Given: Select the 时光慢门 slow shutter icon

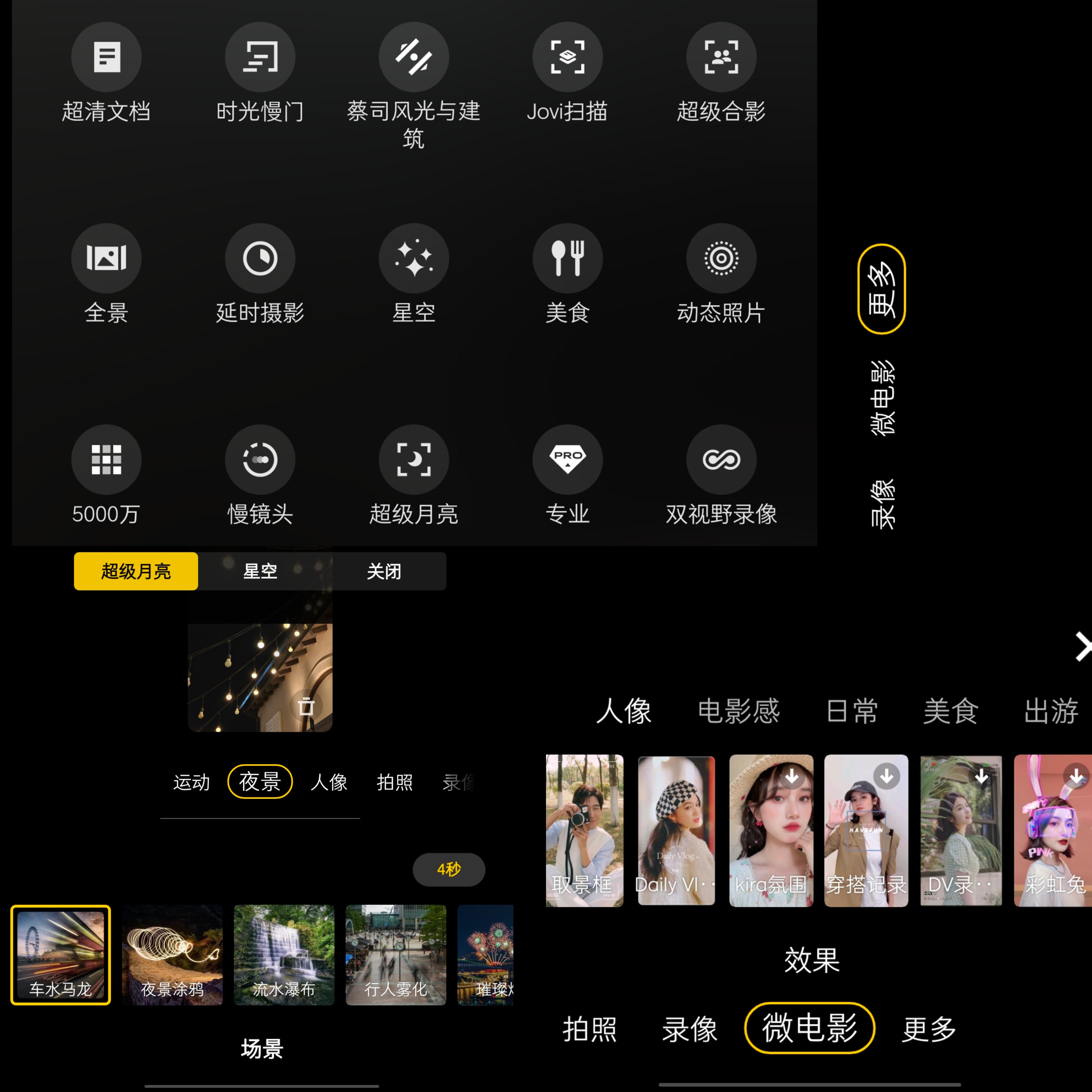Looking at the screenshot, I should (x=260, y=57).
